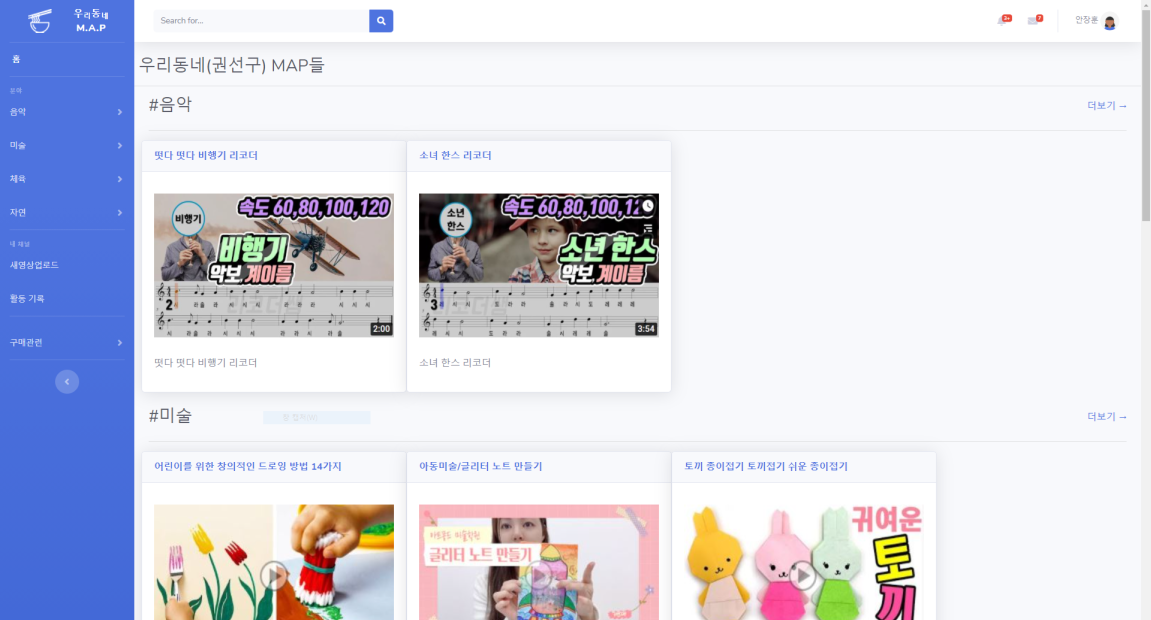1151x620 pixels.
Task: Expand the 미술 sidebar category
Action: (x=66, y=145)
